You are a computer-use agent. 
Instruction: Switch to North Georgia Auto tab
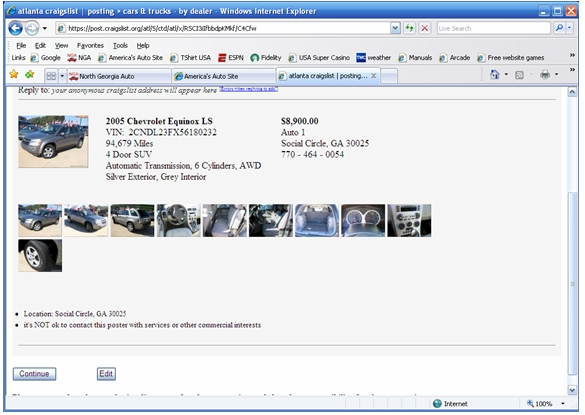[x=119, y=77]
